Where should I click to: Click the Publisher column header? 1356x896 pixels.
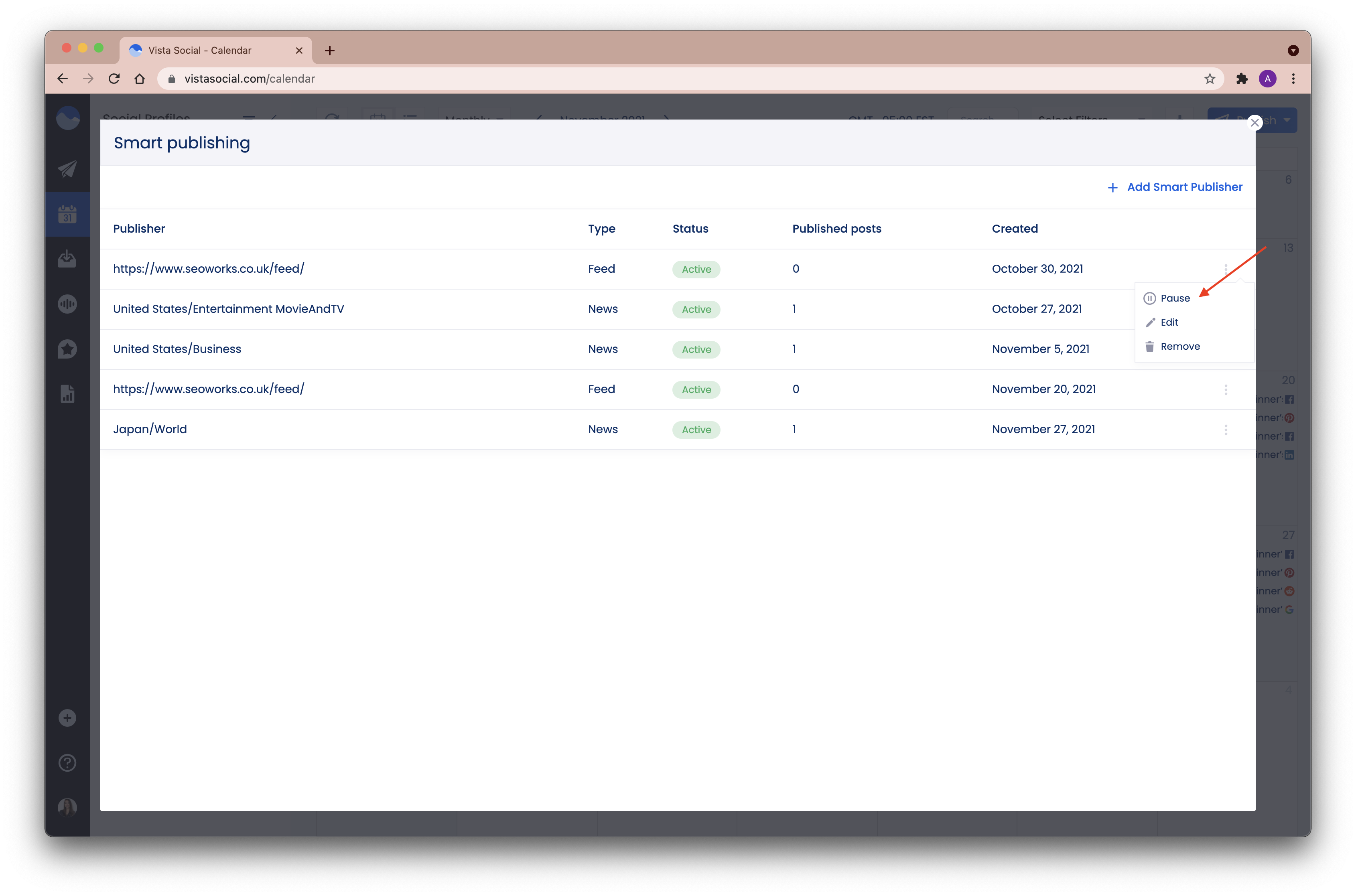coord(139,229)
